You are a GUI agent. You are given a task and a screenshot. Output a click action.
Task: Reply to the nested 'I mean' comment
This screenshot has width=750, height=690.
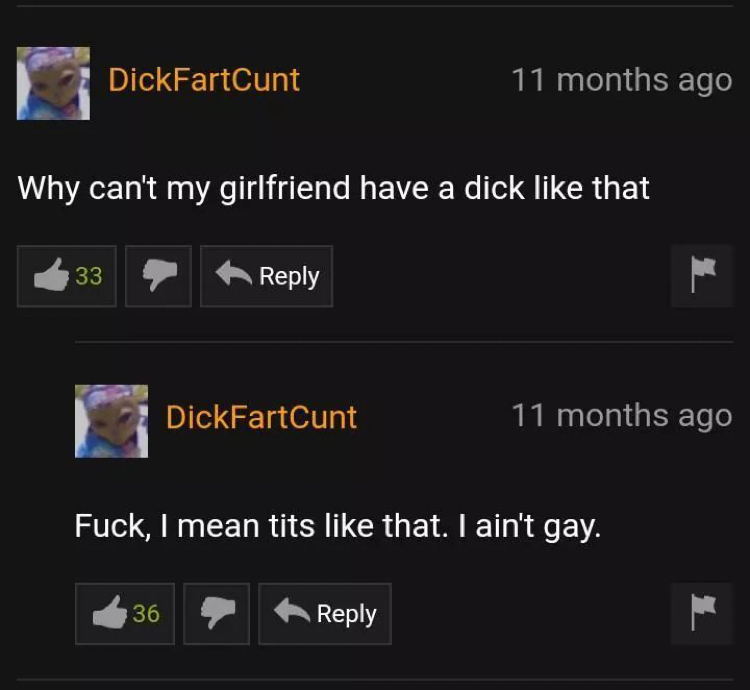325,613
